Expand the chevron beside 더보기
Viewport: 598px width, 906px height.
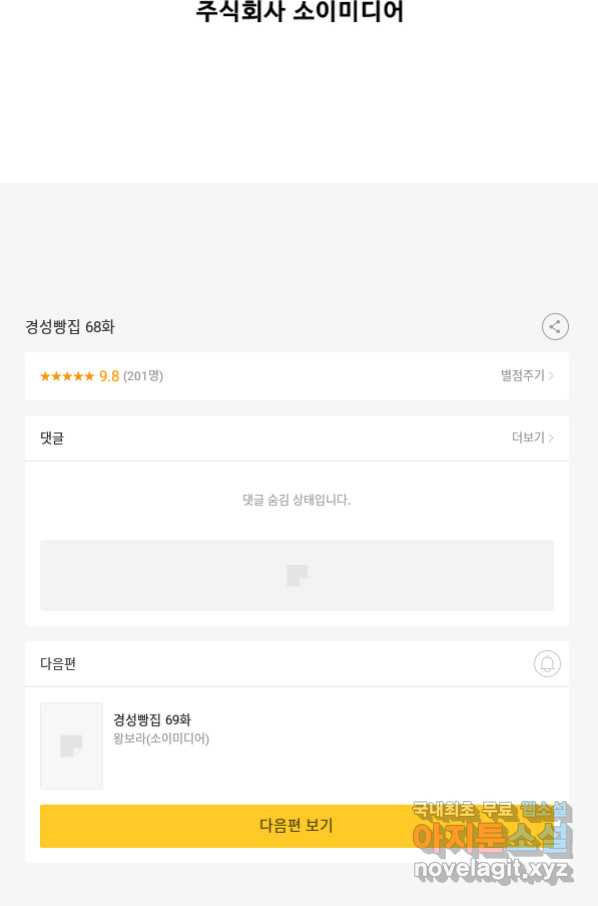coord(551,438)
